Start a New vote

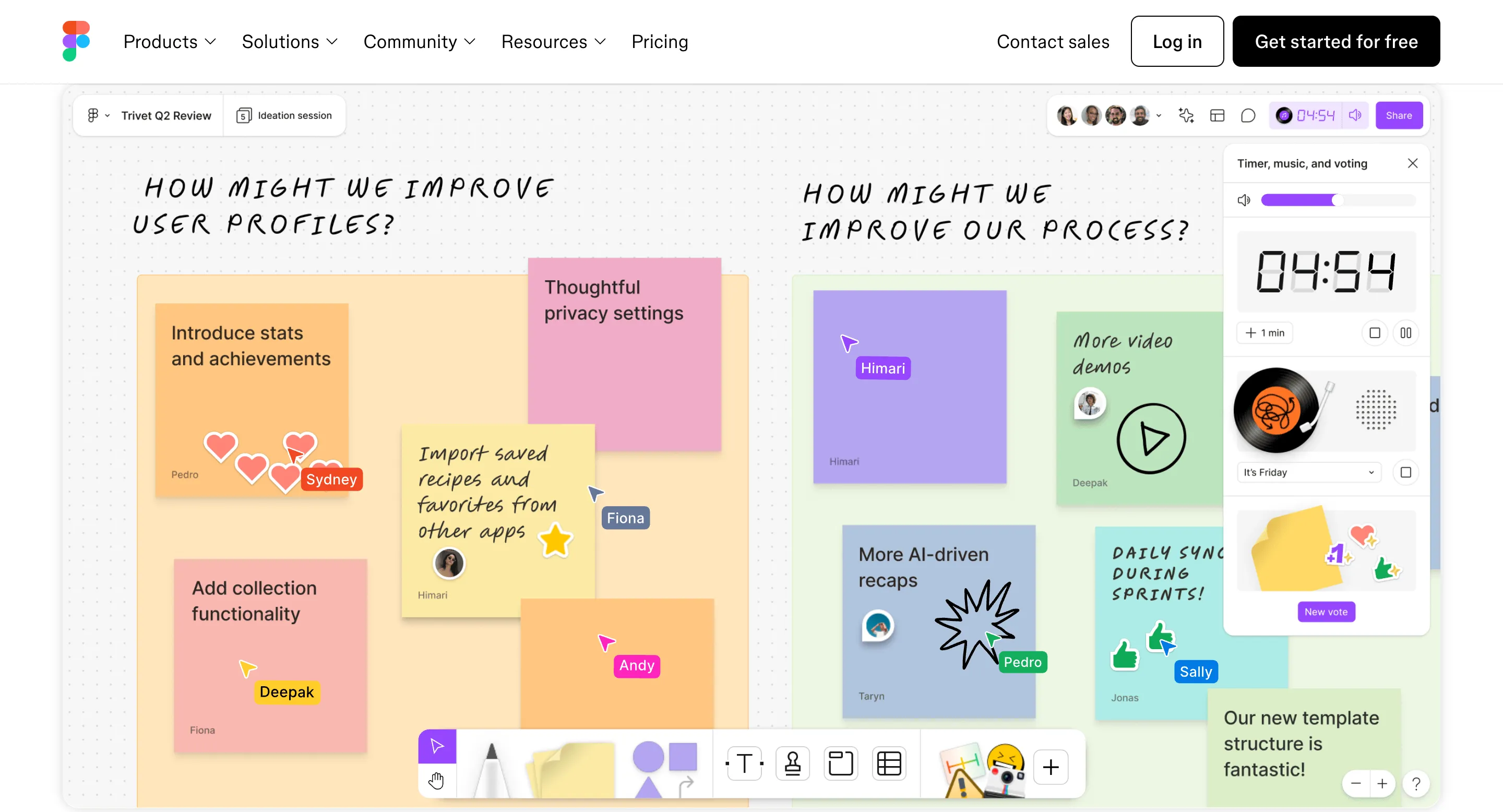pos(1326,612)
